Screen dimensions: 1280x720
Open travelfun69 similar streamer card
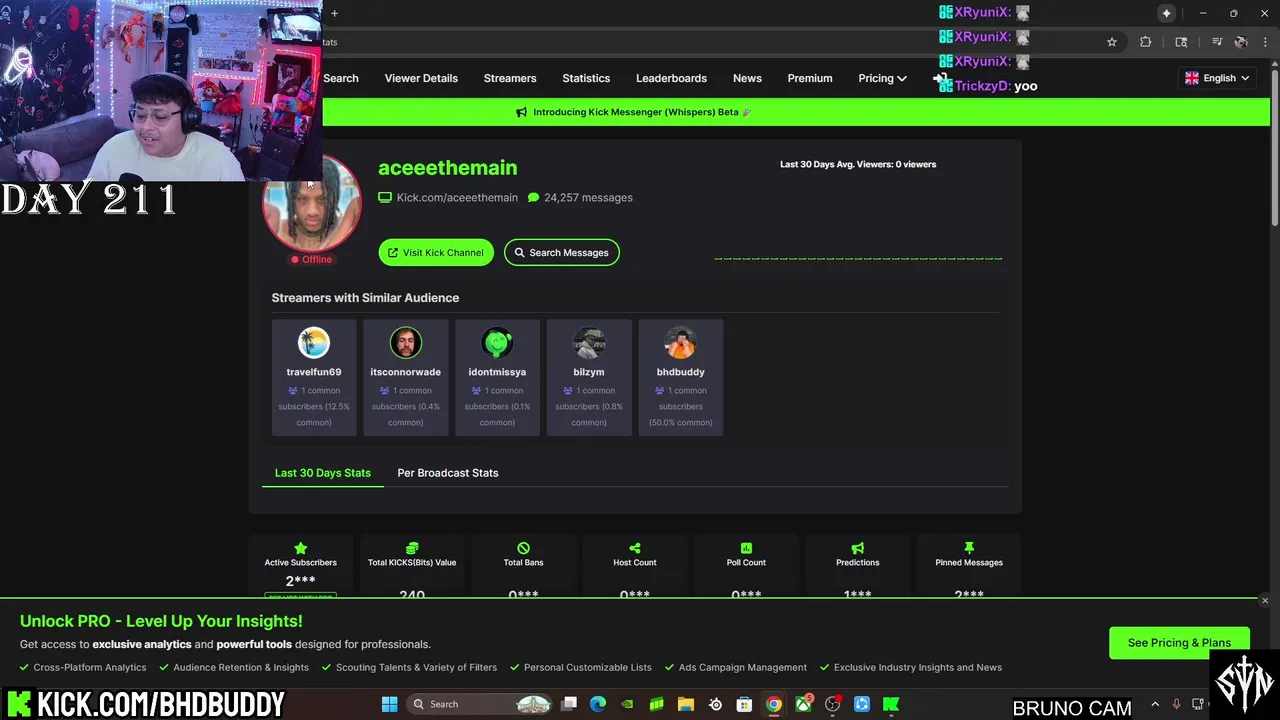pyautogui.click(x=314, y=377)
